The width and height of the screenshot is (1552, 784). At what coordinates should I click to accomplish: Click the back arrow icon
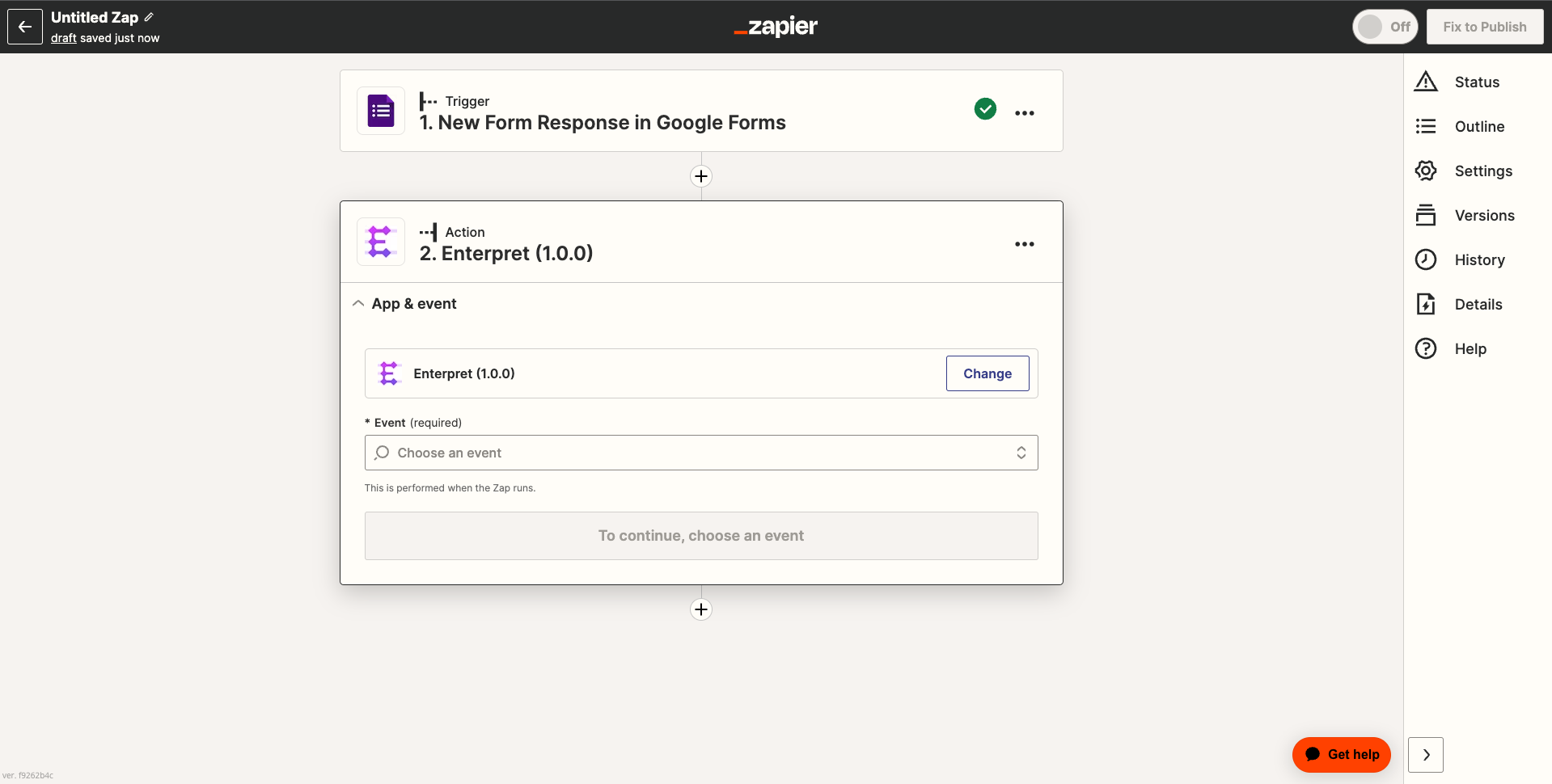(25, 27)
